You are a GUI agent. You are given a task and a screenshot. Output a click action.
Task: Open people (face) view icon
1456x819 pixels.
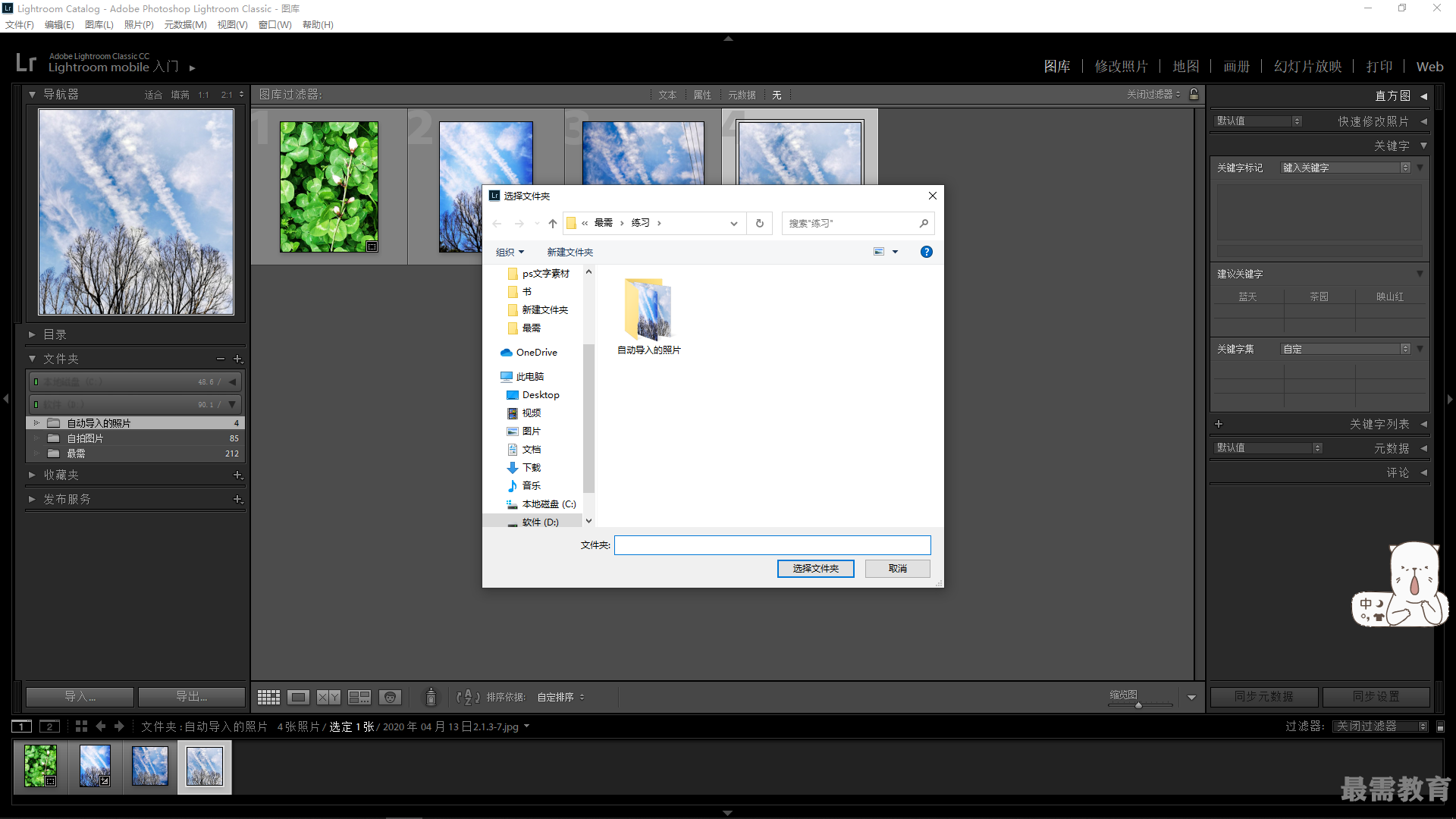coord(390,697)
